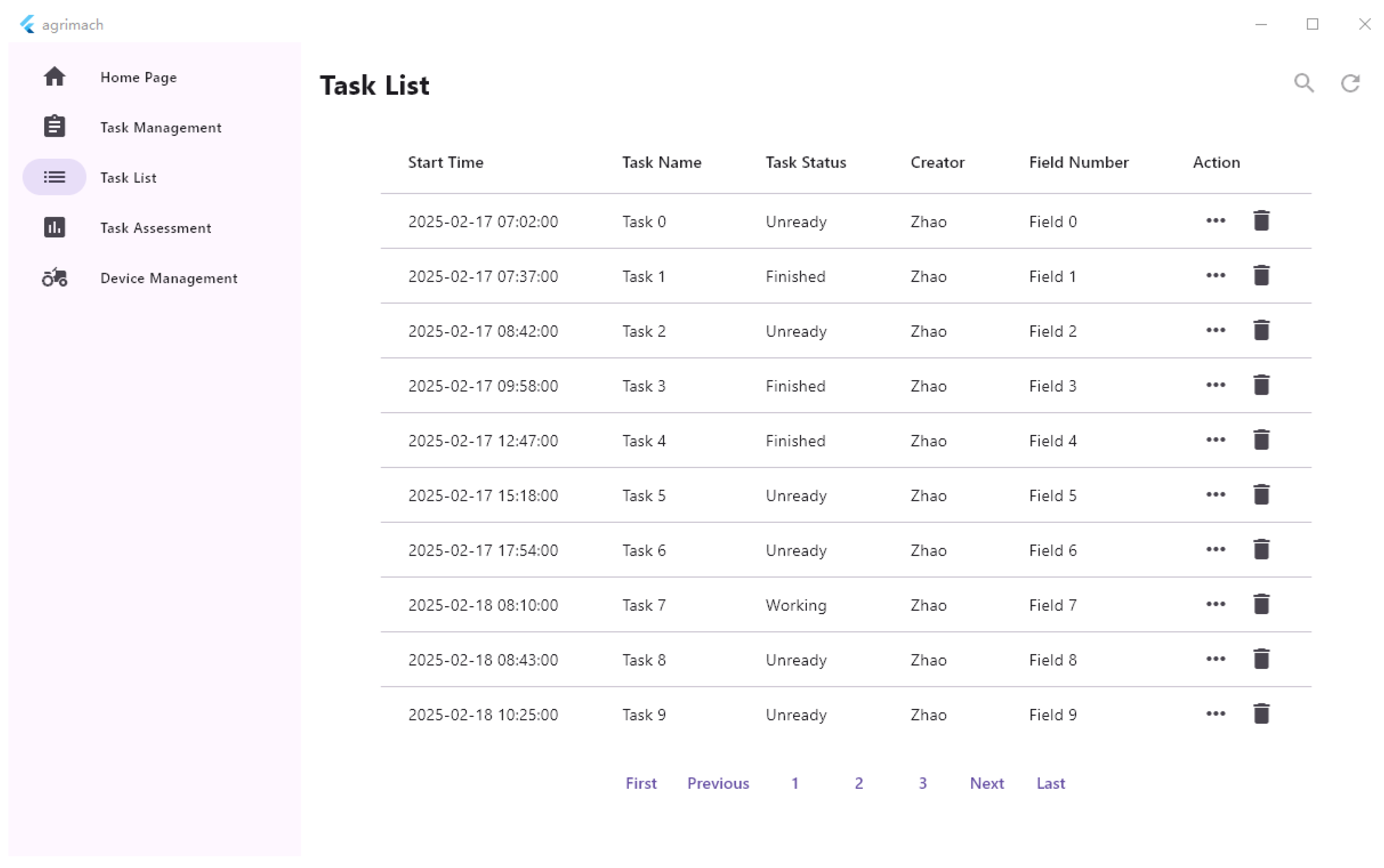Open ellipsis actions for Task 3

coord(1215,385)
